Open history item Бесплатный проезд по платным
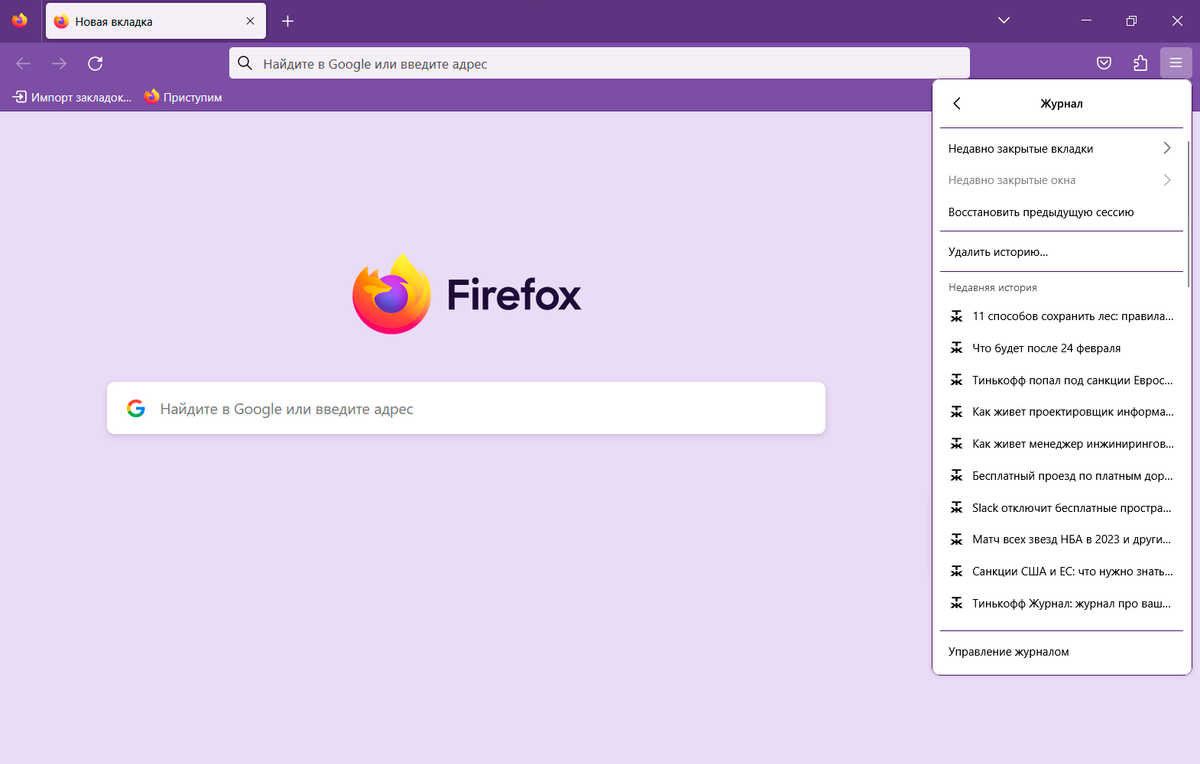This screenshot has height=764, width=1200. (1061, 476)
